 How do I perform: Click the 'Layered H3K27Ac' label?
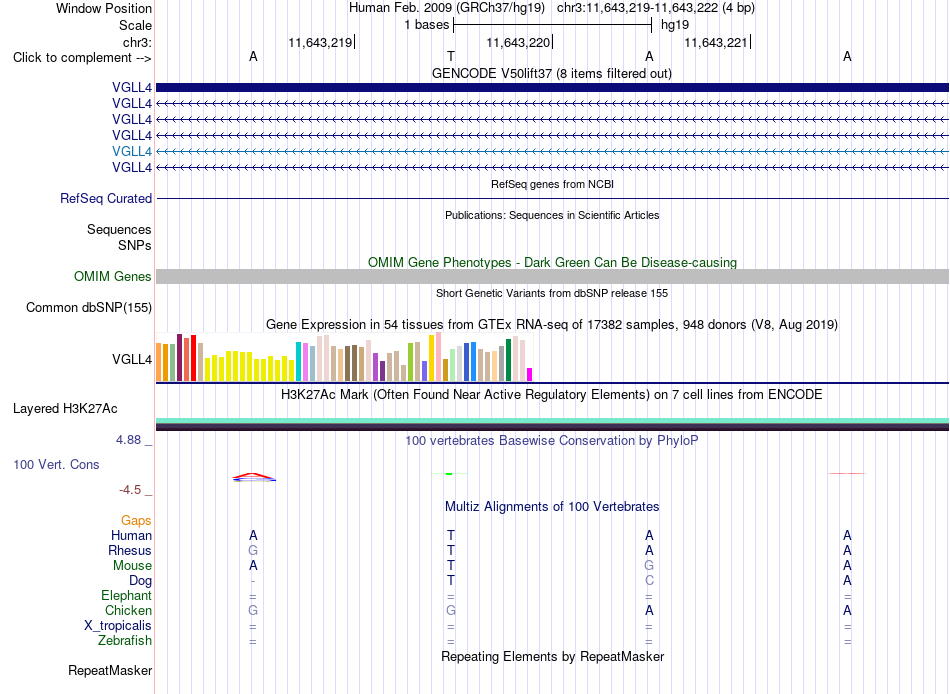coord(65,409)
